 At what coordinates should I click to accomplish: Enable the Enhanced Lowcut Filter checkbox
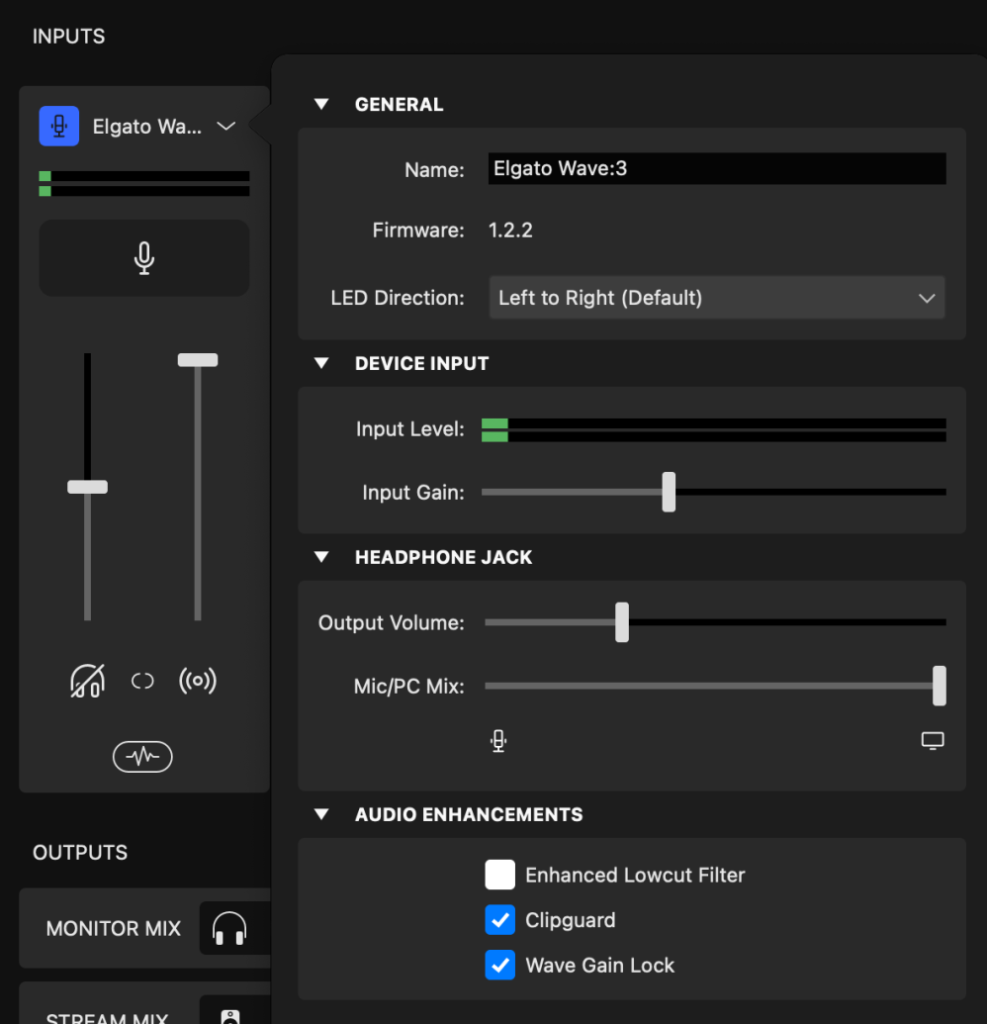[500, 875]
